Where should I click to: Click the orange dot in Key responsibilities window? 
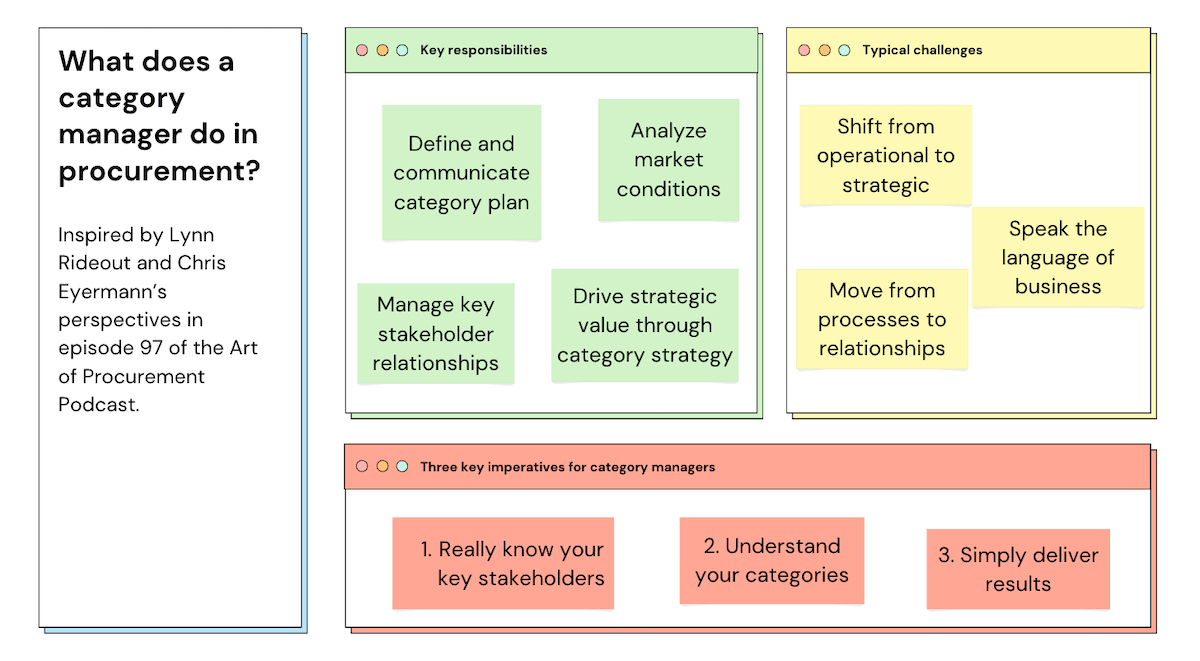click(x=382, y=50)
